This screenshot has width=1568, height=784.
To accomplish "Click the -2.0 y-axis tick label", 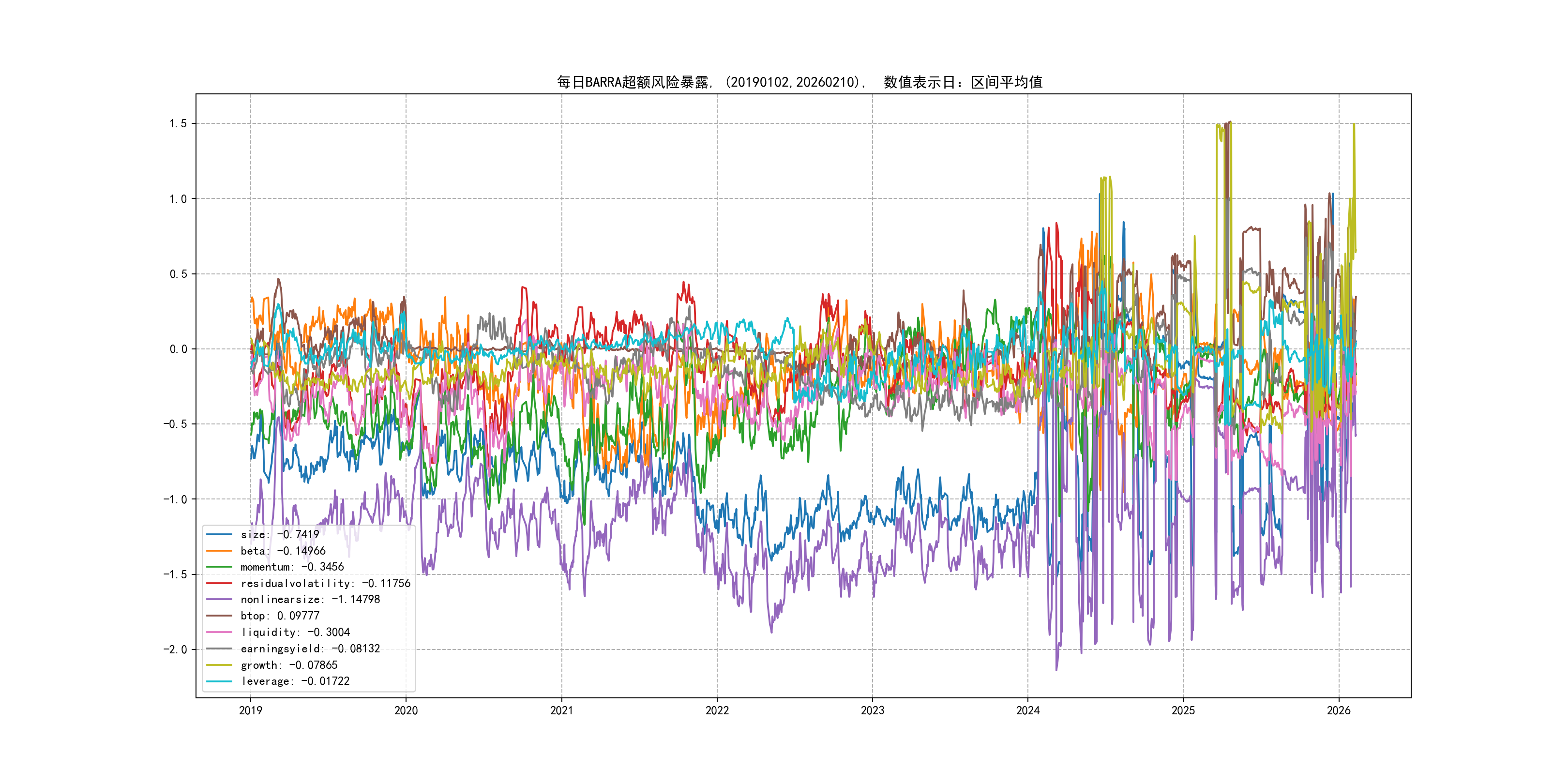I will 175,649.
